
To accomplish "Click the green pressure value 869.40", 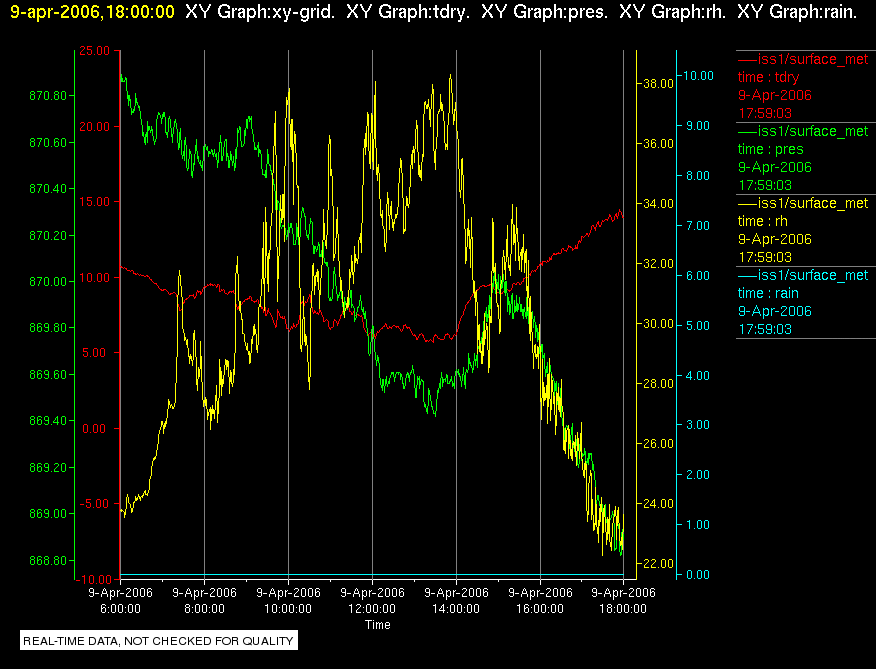I will coord(47,420).
